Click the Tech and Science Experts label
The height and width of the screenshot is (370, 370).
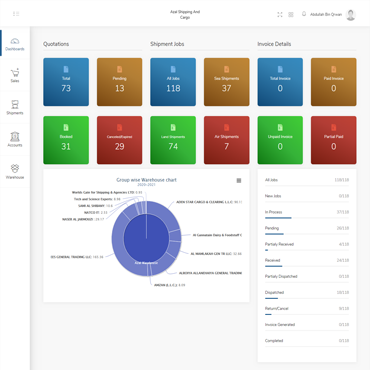point(97,199)
